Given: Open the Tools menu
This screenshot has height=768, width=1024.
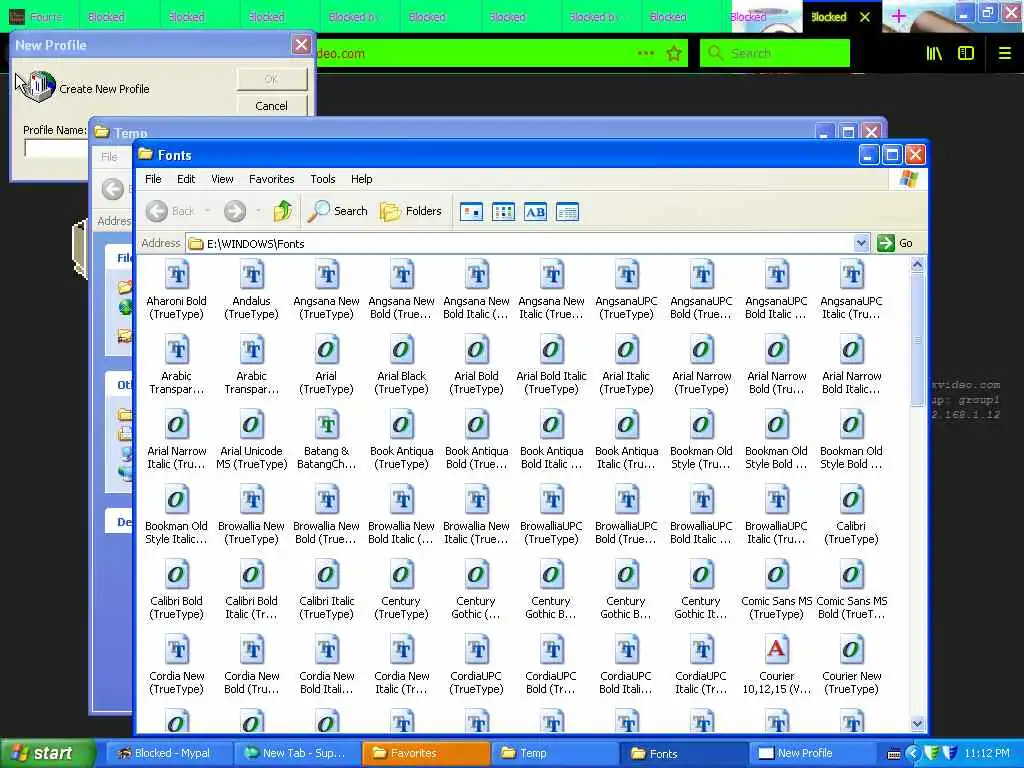Looking at the screenshot, I should point(323,179).
